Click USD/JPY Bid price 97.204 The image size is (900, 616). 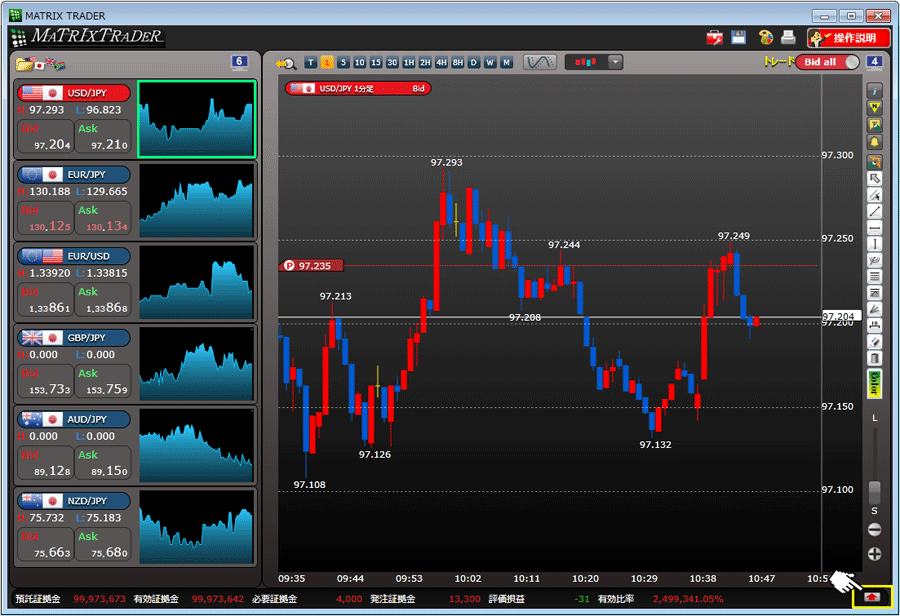pos(45,137)
